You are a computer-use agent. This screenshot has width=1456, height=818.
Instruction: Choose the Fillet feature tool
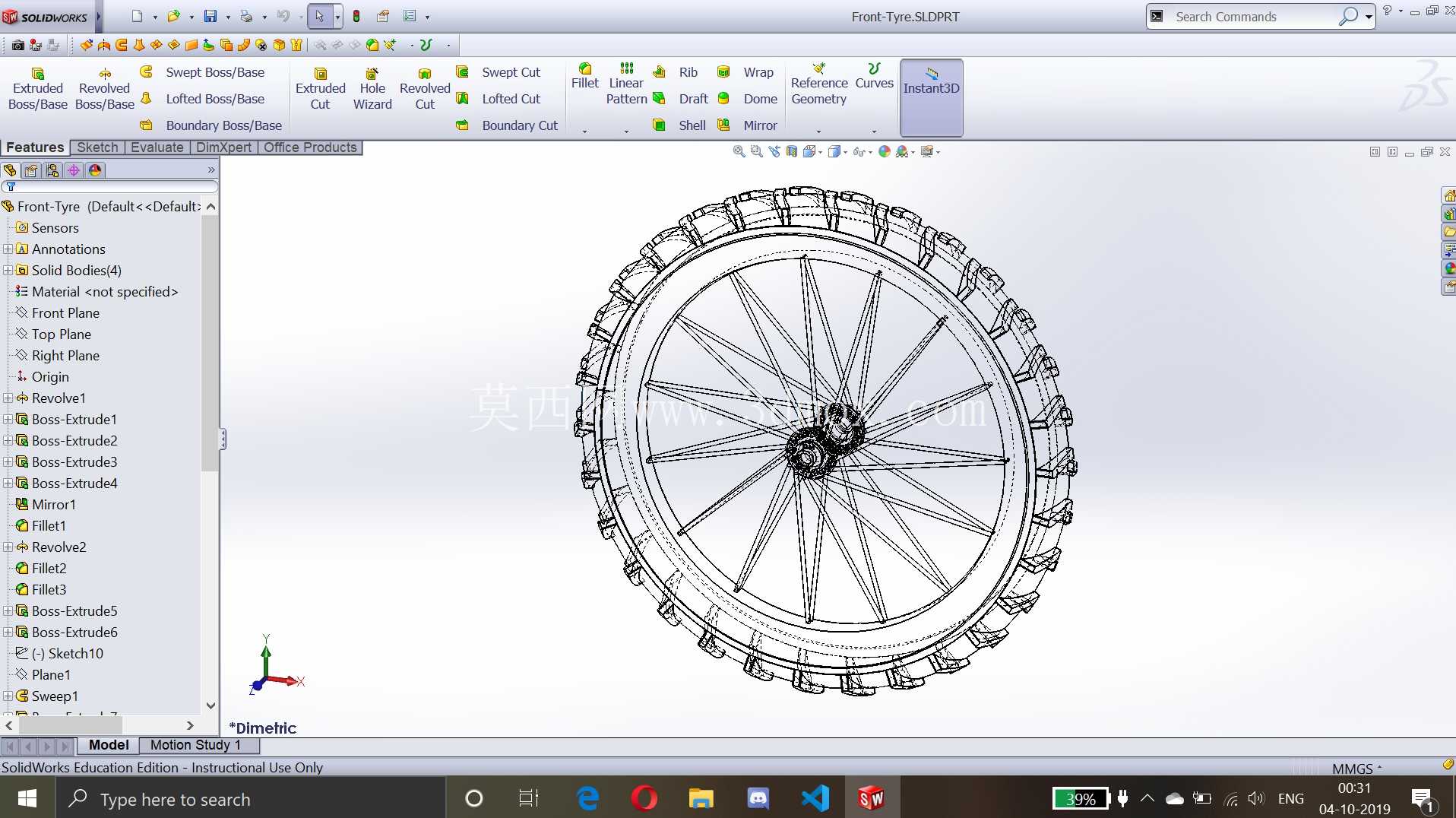tap(585, 77)
